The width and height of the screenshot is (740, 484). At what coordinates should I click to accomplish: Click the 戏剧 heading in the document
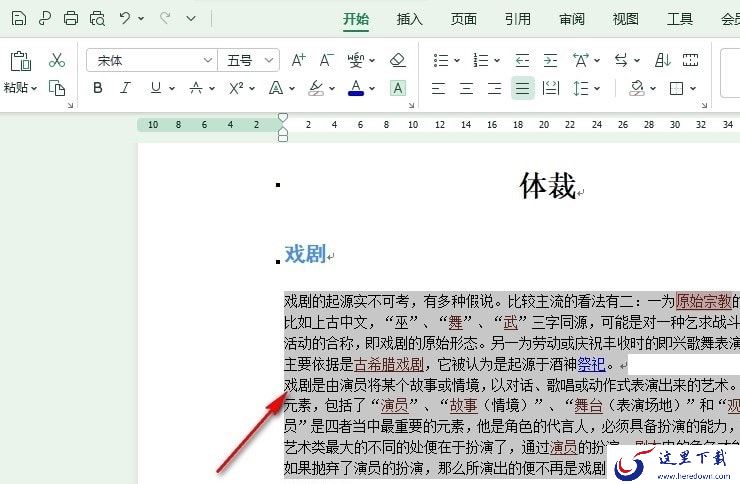(x=305, y=254)
